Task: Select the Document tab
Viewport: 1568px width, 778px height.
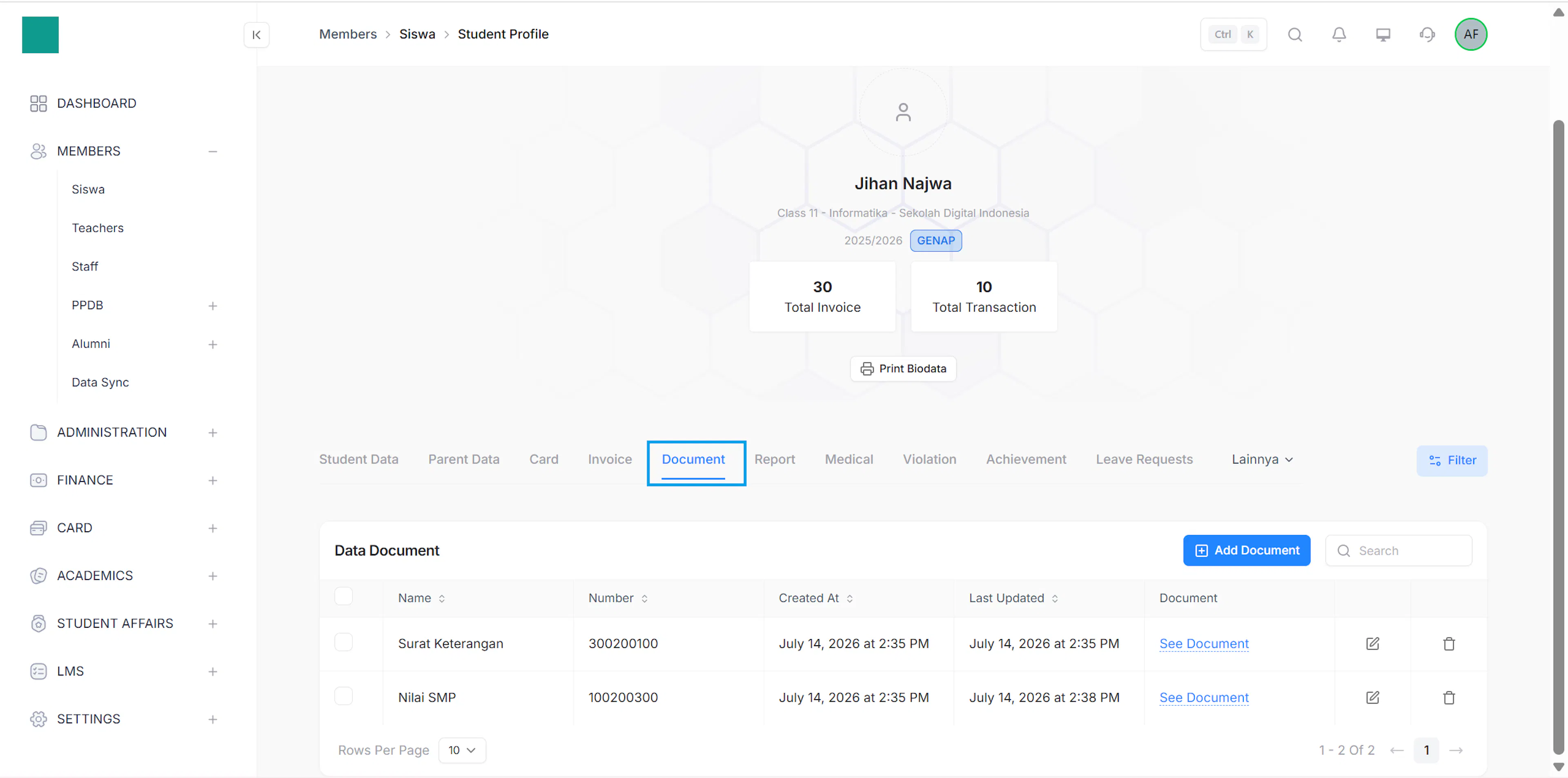Action: [x=693, y=459]
